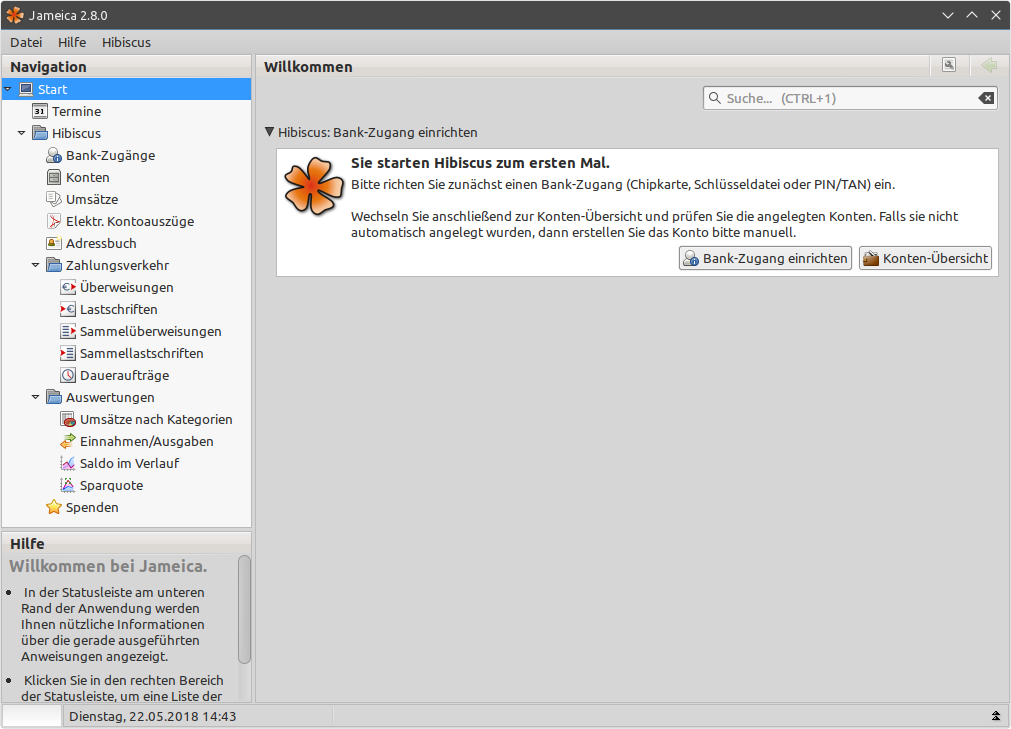Click the Umsätze icon
The height and width of the screenshot is (729, 1011).
[54, 199]
